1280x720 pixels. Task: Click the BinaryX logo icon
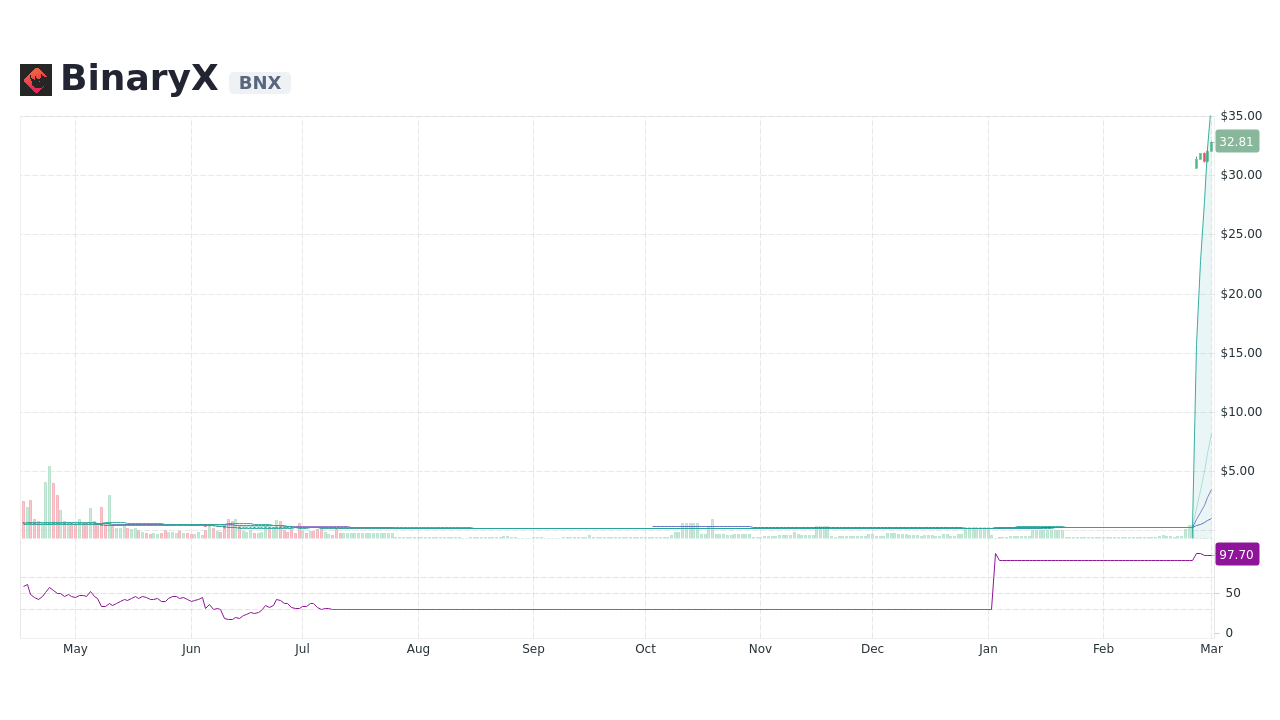click(35, 79)
